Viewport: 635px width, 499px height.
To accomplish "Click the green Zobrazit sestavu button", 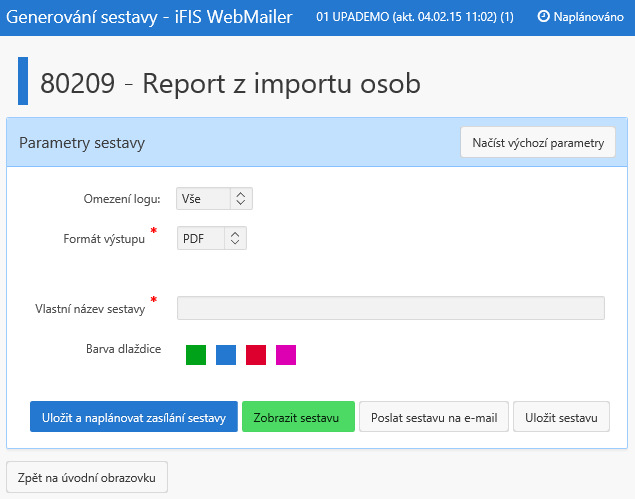I will [298, 417].
